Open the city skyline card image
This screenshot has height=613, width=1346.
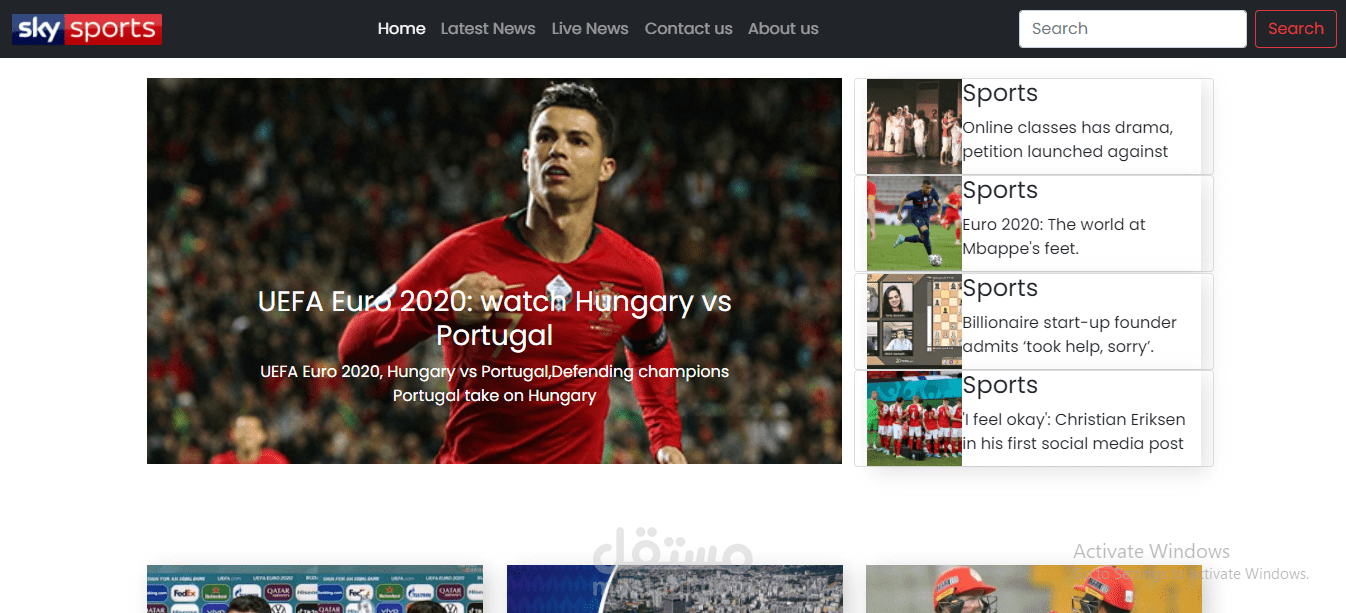675,589
